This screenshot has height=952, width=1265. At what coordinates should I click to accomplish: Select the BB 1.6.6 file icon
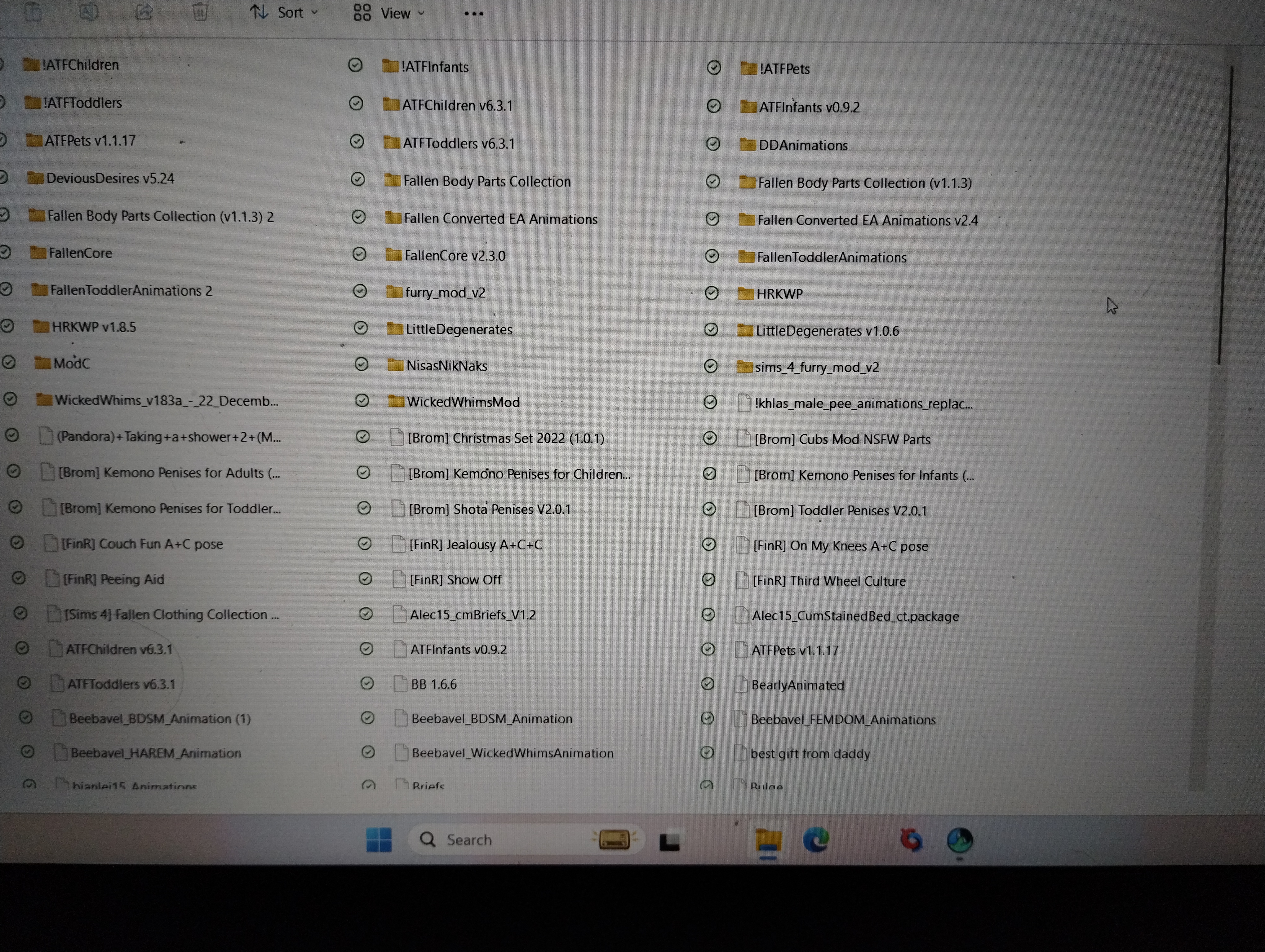[x=401, y=683]
